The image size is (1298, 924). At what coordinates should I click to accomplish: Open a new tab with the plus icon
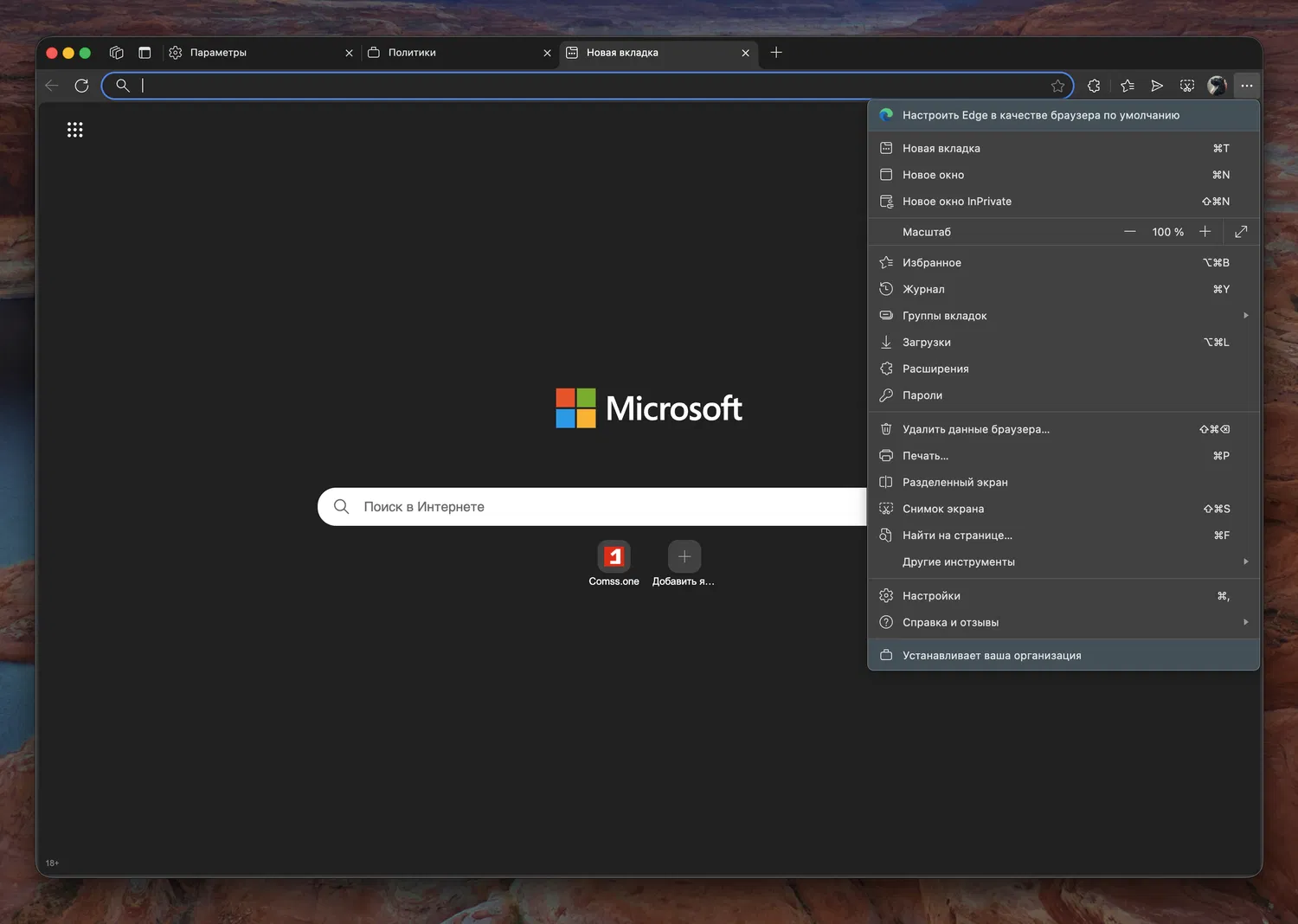point(776,53)
